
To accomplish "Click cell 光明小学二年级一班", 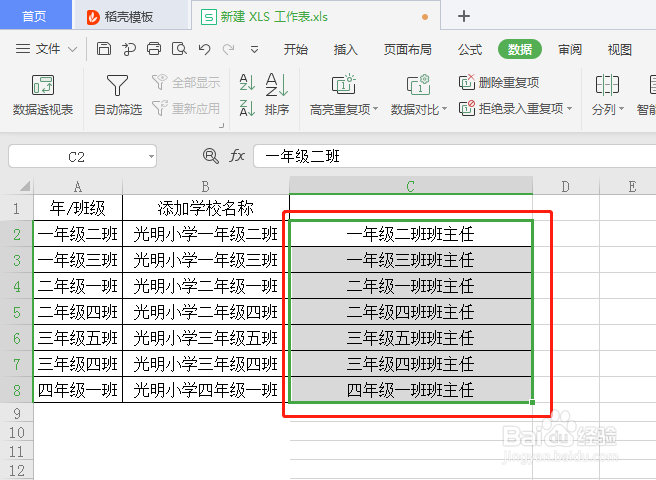I will [x=205, y=286].
